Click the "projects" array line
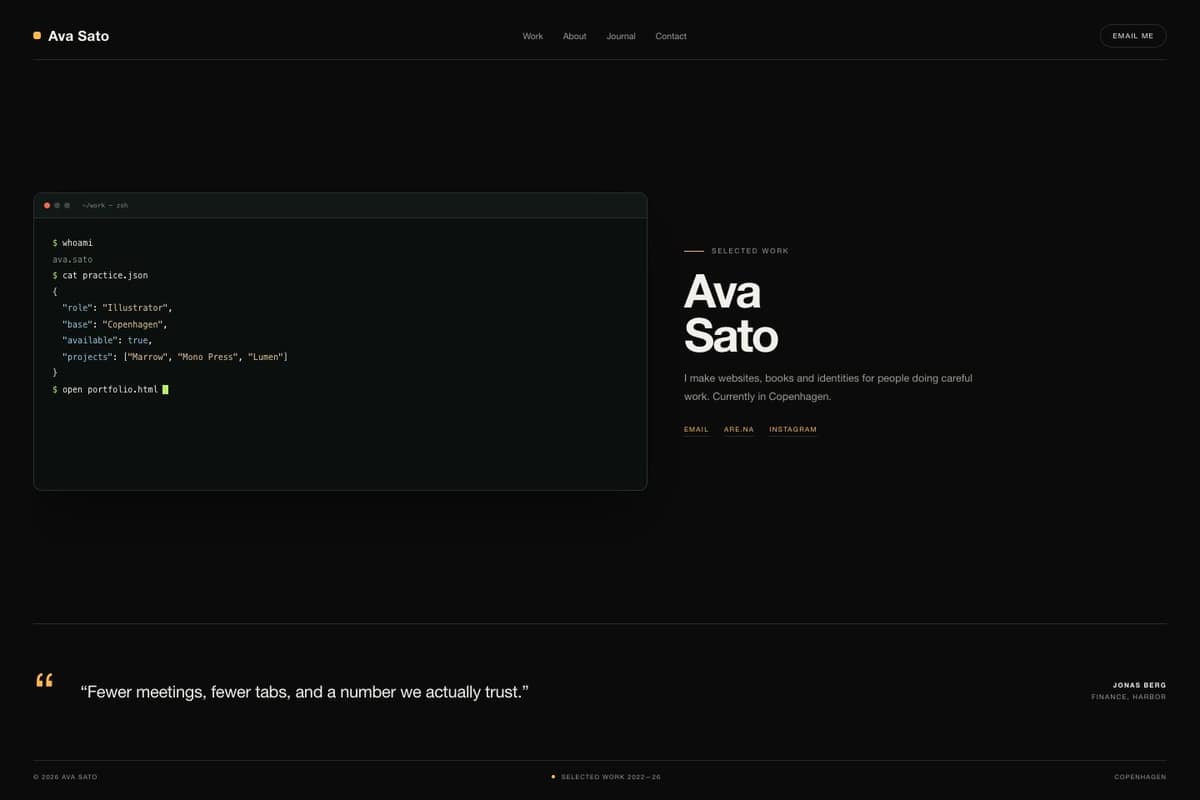This screenshot has height=800, width=1200. [175, 357]
